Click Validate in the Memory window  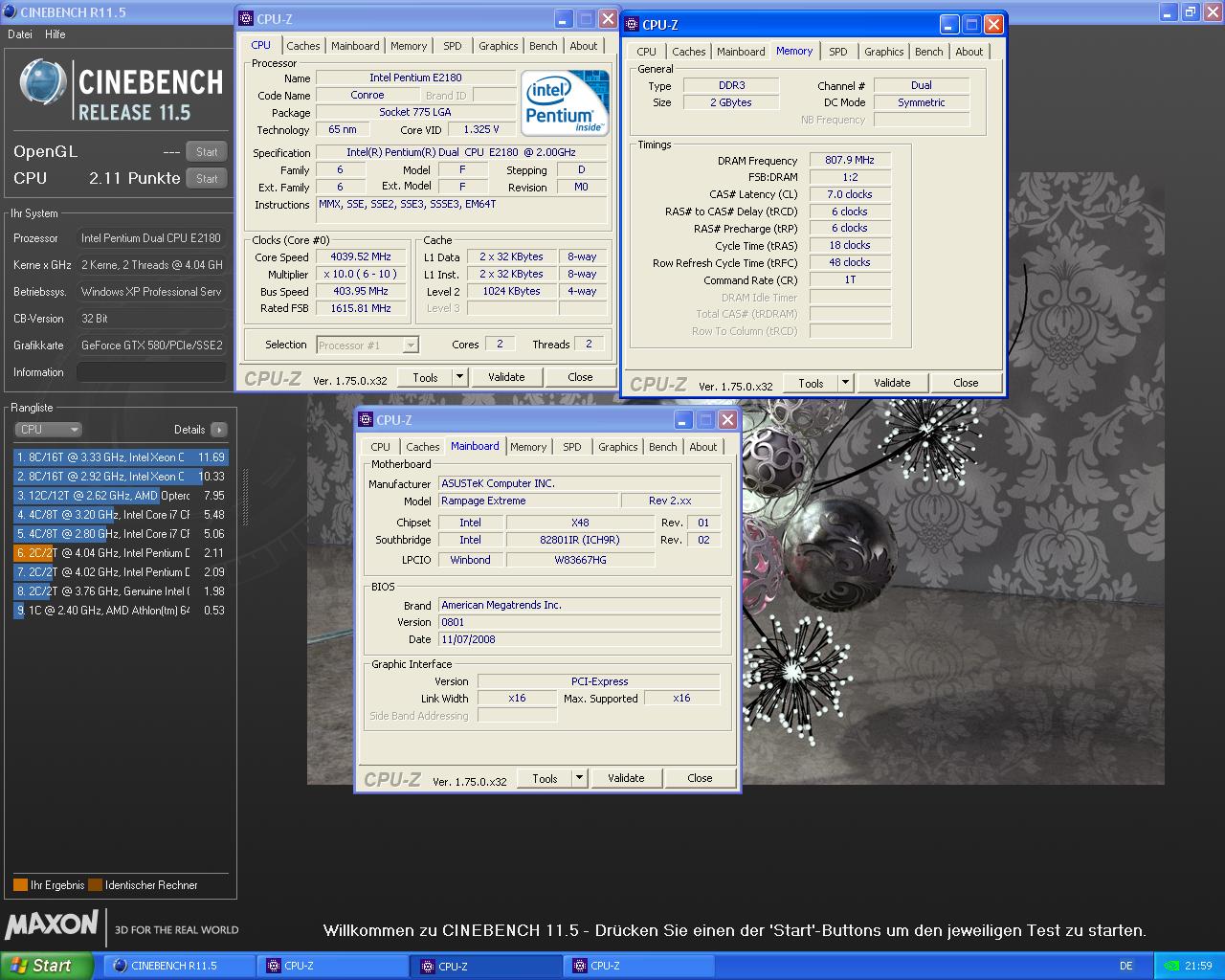coord(892,383)
